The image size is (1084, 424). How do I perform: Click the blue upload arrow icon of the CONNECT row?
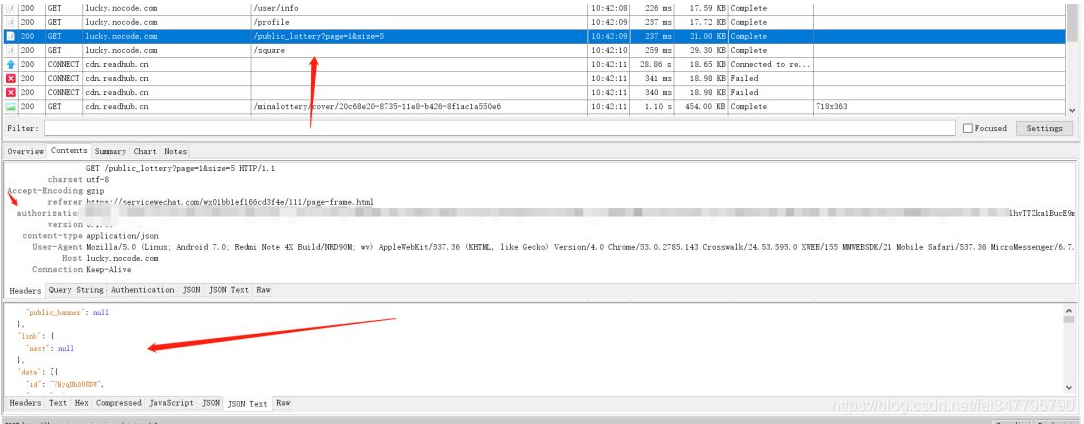(10, 64)
